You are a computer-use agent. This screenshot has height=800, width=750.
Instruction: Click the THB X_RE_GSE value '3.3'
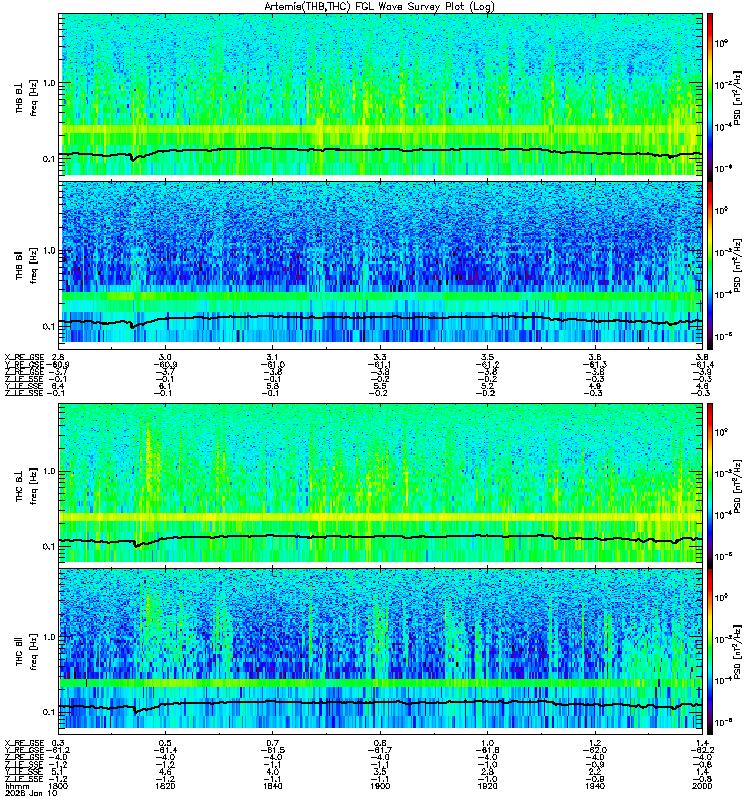click(380, 357)
